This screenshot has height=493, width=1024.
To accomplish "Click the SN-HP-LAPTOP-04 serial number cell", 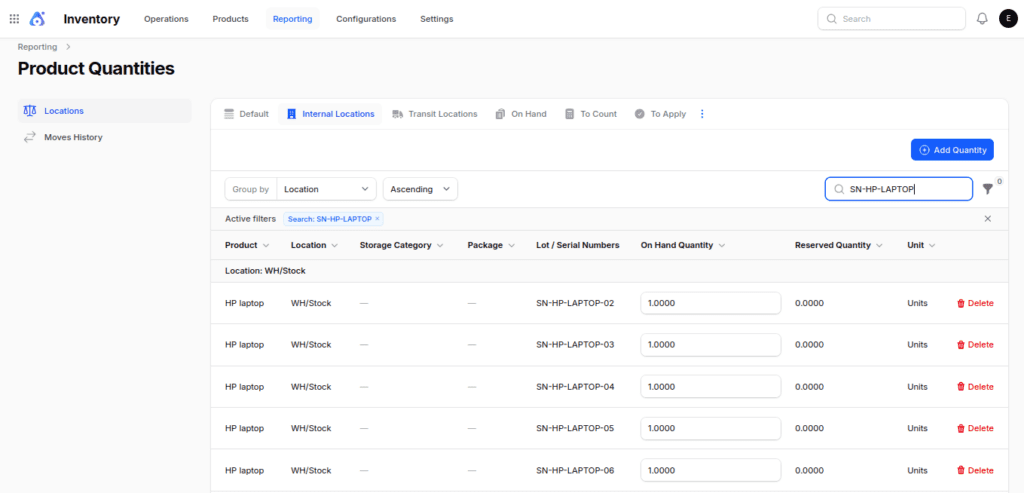I will tap(575, 387).
